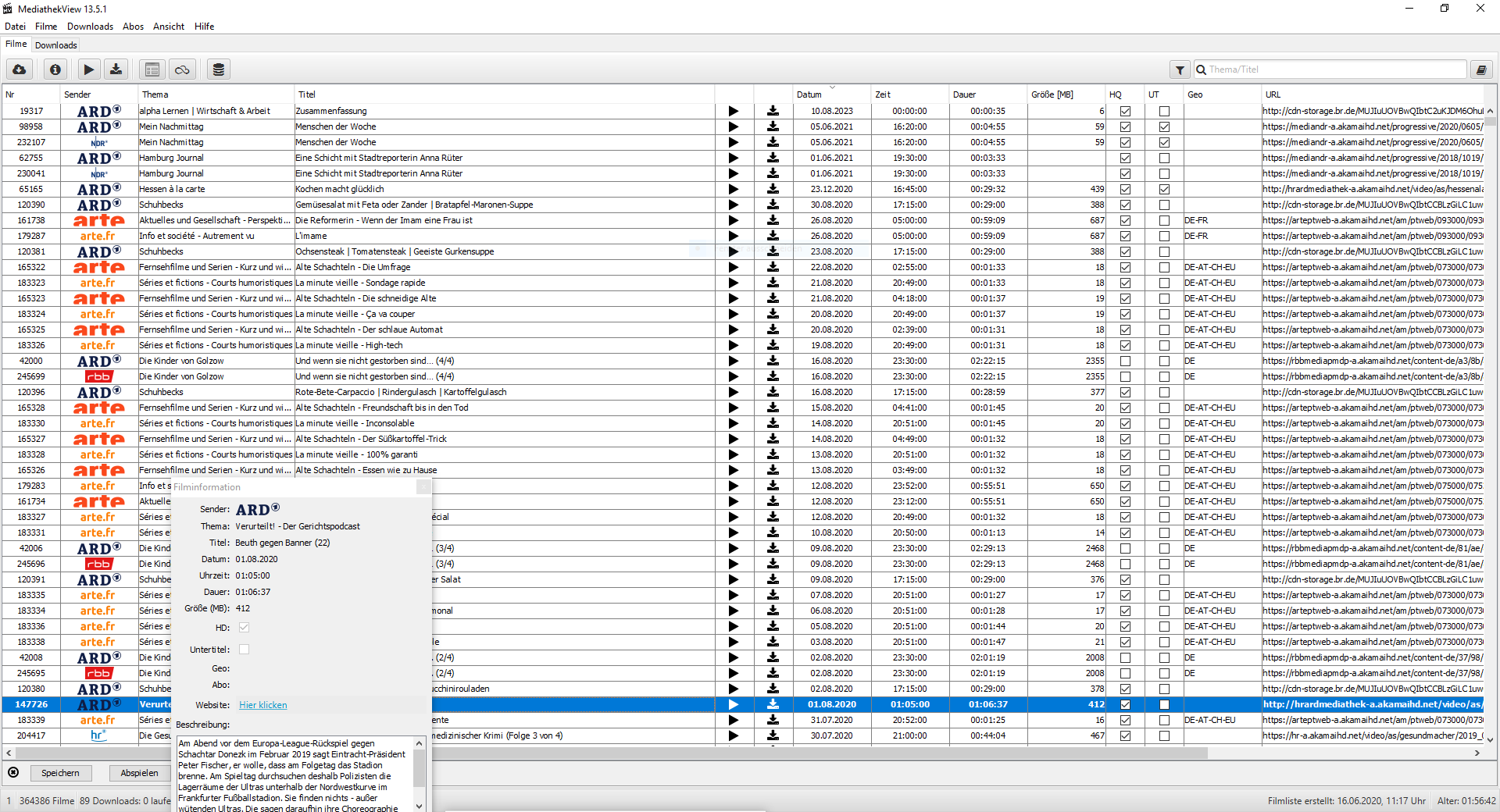The image size is (1500, 812).
Task: Sort table by Größe [MB] column header
Action: click(x=1066, y=94)
